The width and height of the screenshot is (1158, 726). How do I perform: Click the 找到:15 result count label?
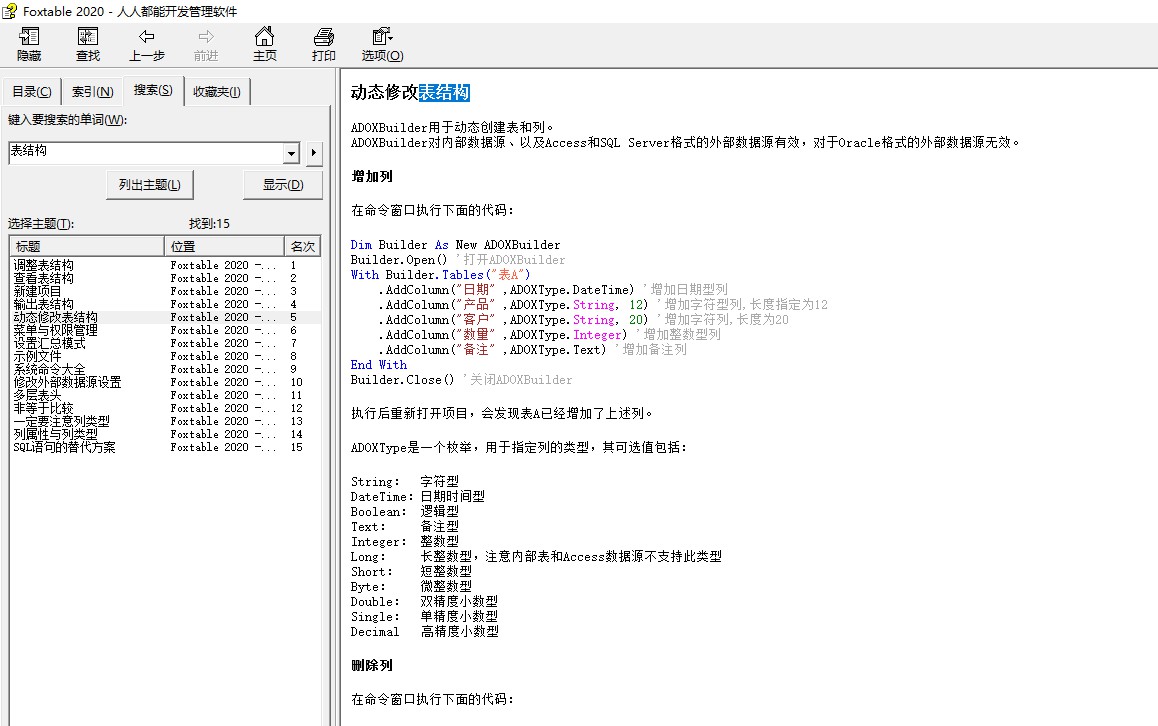point(209,223)
